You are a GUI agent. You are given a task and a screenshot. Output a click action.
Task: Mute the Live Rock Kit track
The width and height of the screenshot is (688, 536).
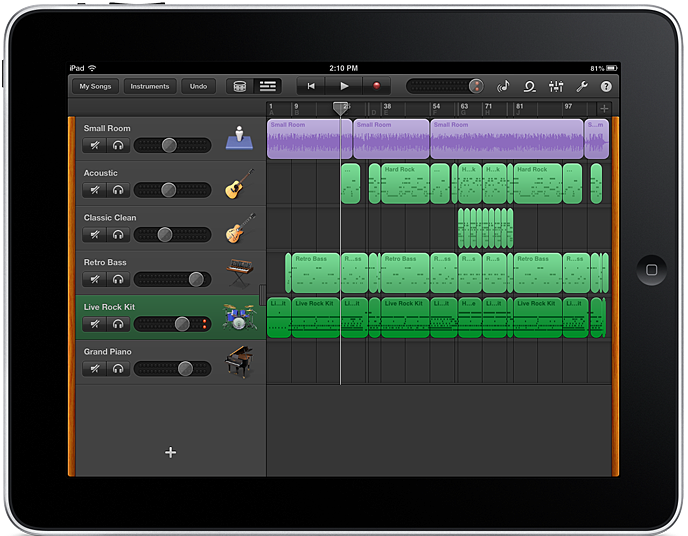click(x=94, y=324)
